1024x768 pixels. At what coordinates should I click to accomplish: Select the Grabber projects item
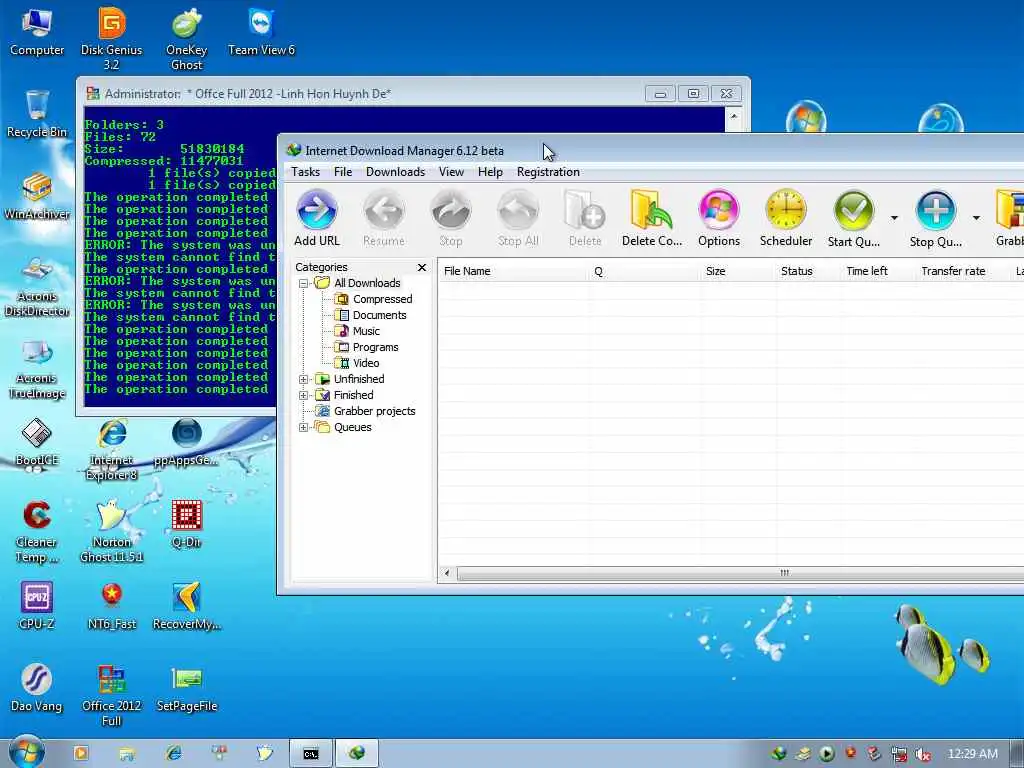365,411
